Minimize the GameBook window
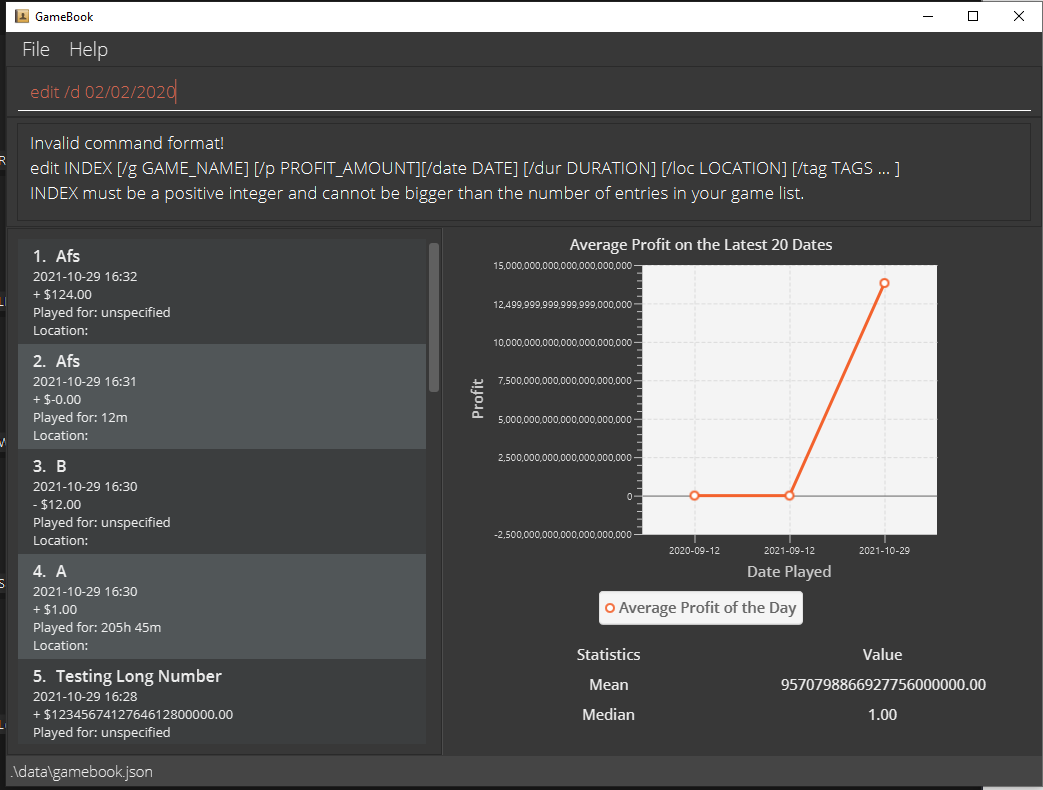This screenshot has width=1043, height=790. pos(929,16)
